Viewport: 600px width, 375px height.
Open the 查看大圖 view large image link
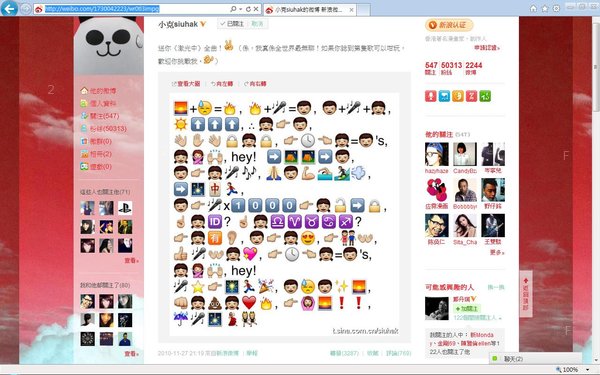[x=186, y=84]
